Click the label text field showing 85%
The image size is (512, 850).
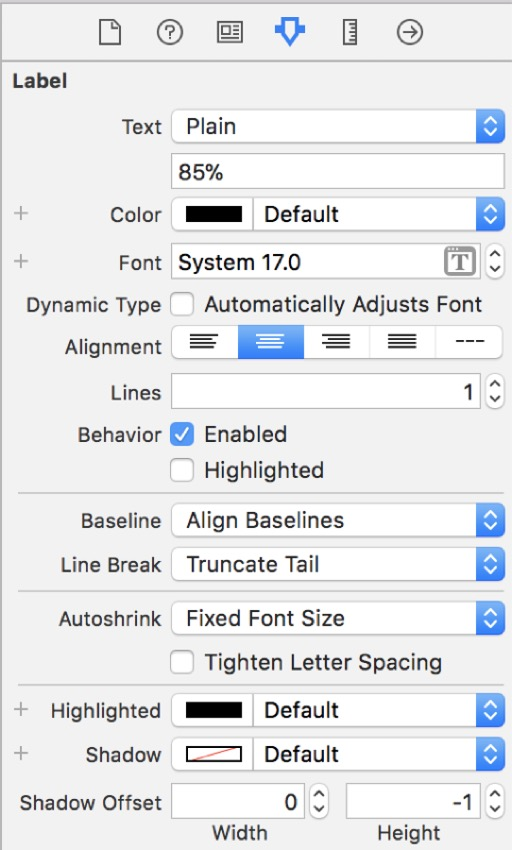[x=338, y=171]
